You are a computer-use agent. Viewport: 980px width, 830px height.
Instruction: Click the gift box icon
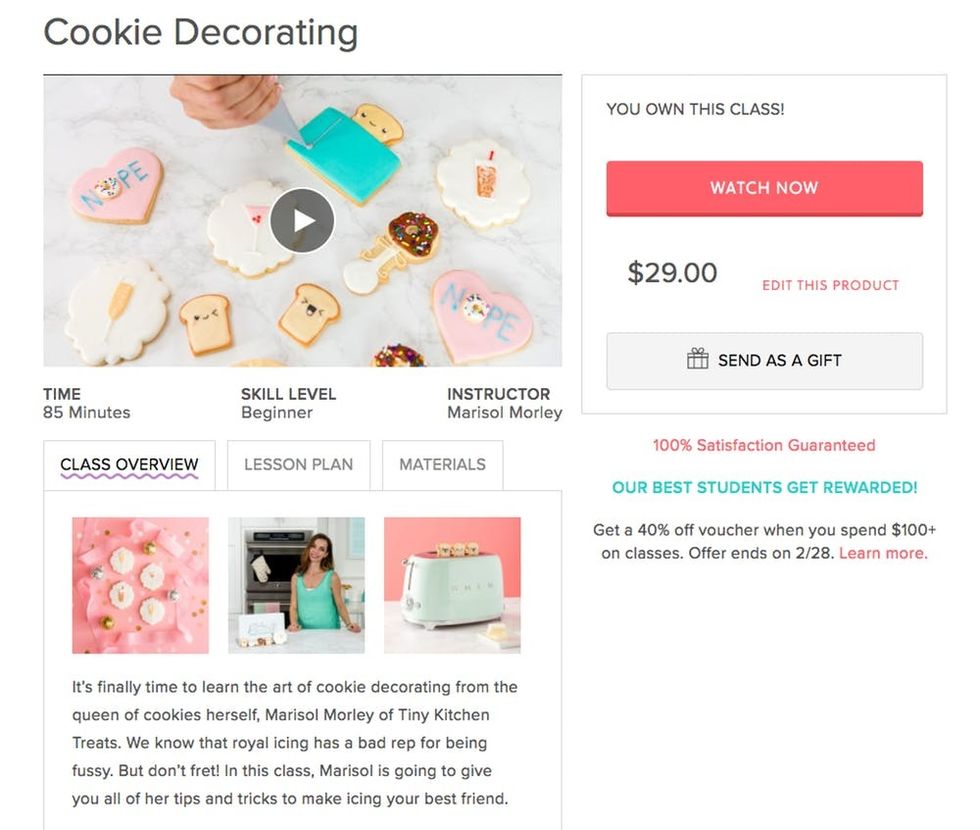[697, 360]
